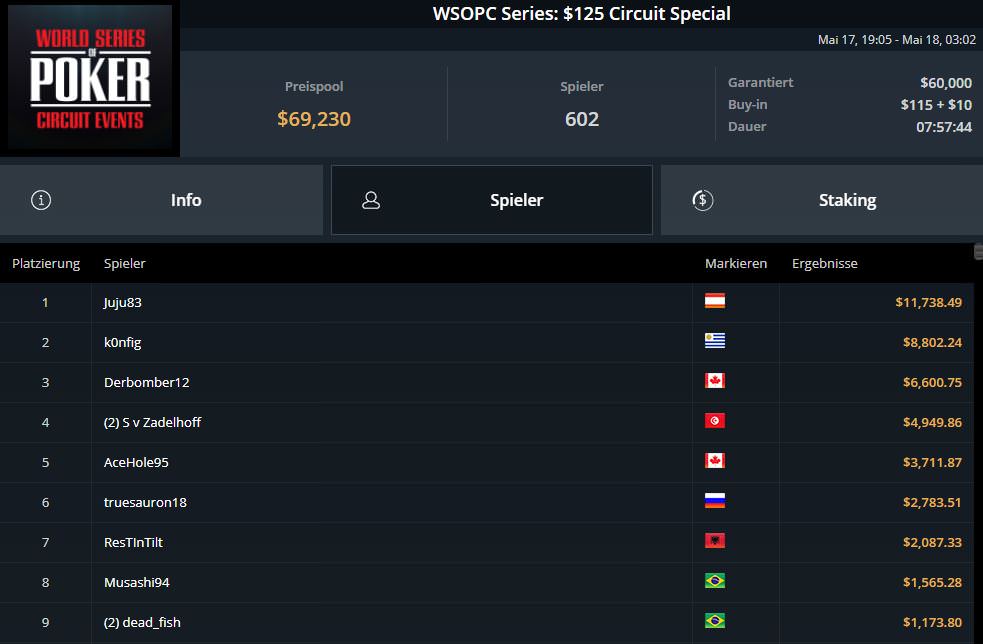983x644 pixels.
Task: Sort by the Platzierung column header
Action: coord(46,263)
